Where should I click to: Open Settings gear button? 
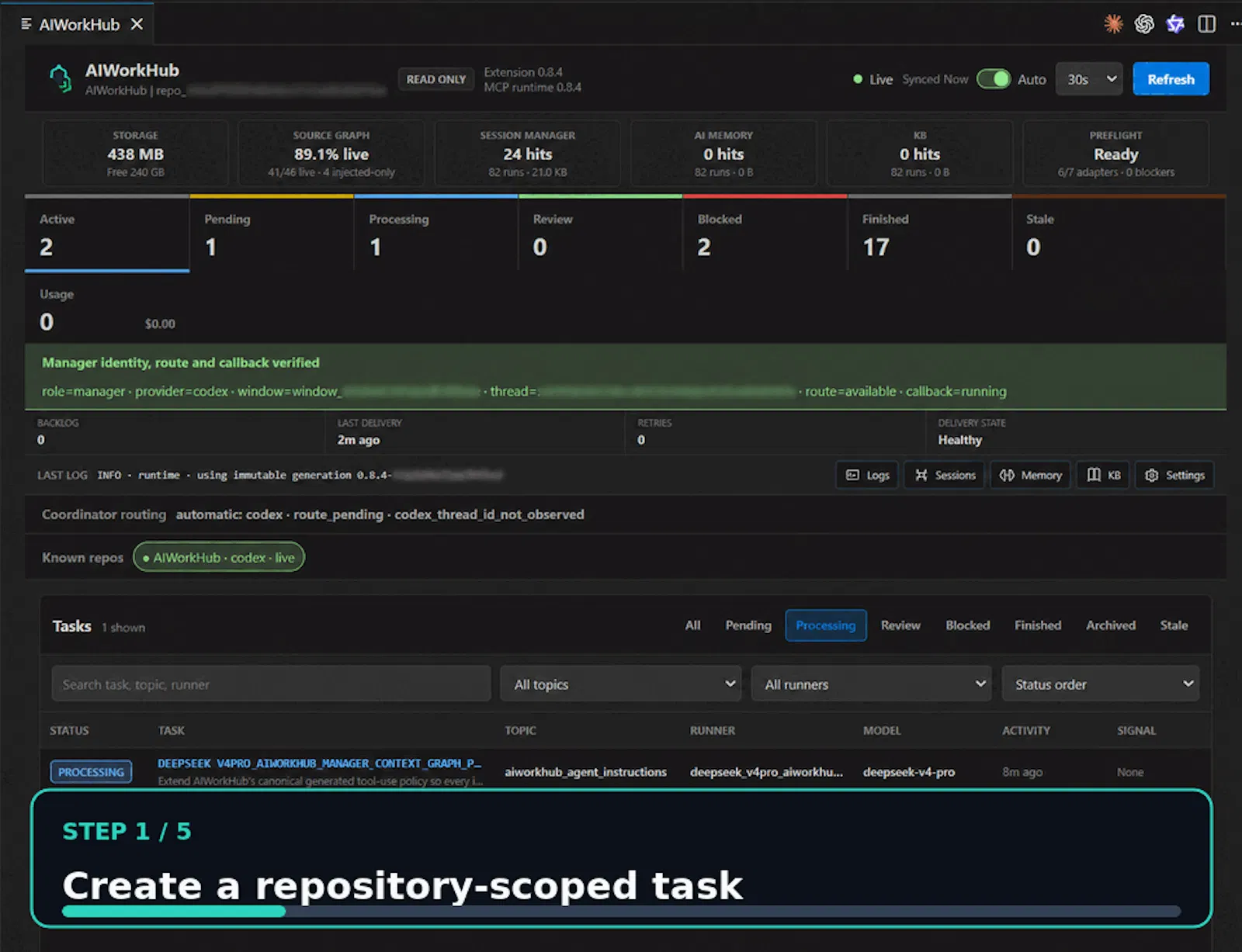(1174, 475)
